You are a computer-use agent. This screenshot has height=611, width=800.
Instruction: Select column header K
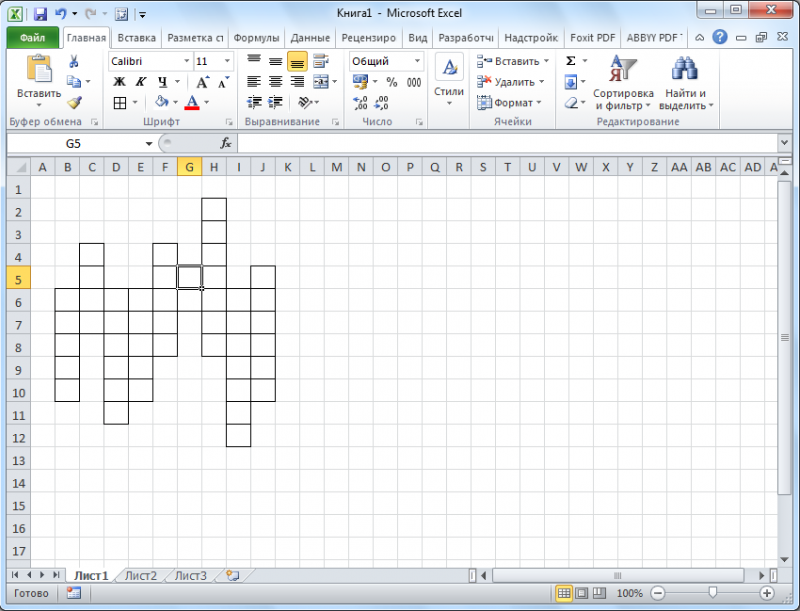(x=288, y=167)
